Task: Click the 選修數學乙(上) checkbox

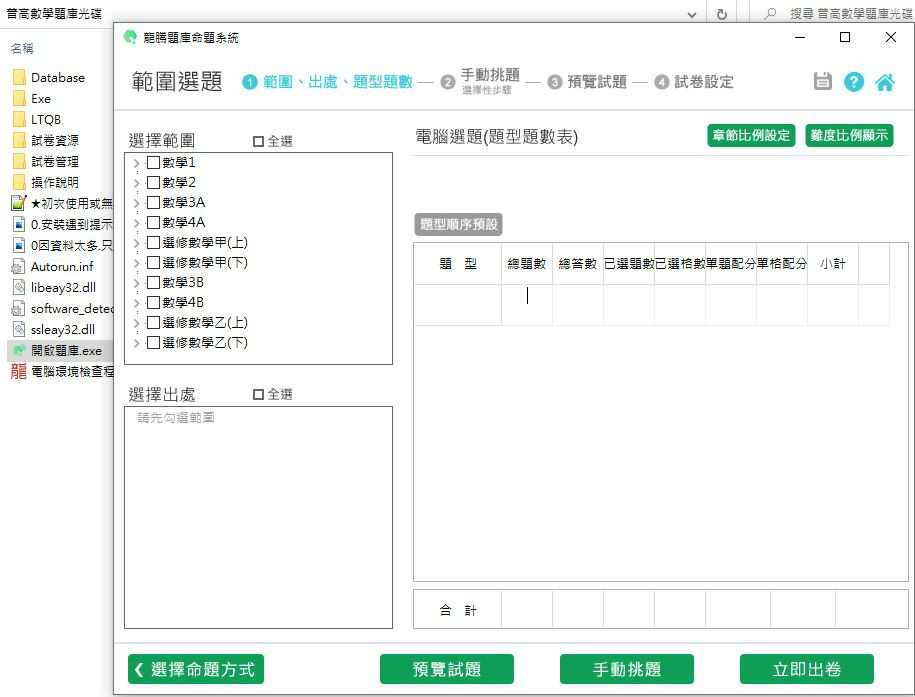Action: (153, 323)
